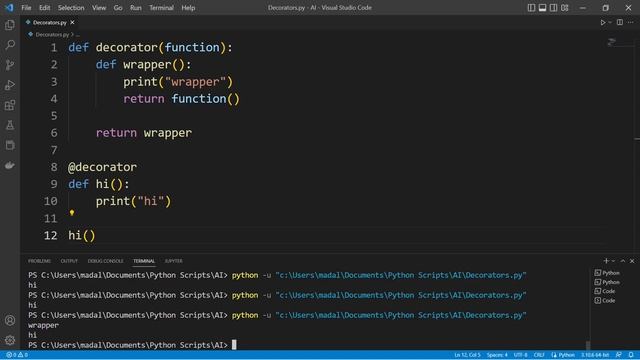Select the Terminal panel tab
Screen dimensions: 640x360
point(144,261)
